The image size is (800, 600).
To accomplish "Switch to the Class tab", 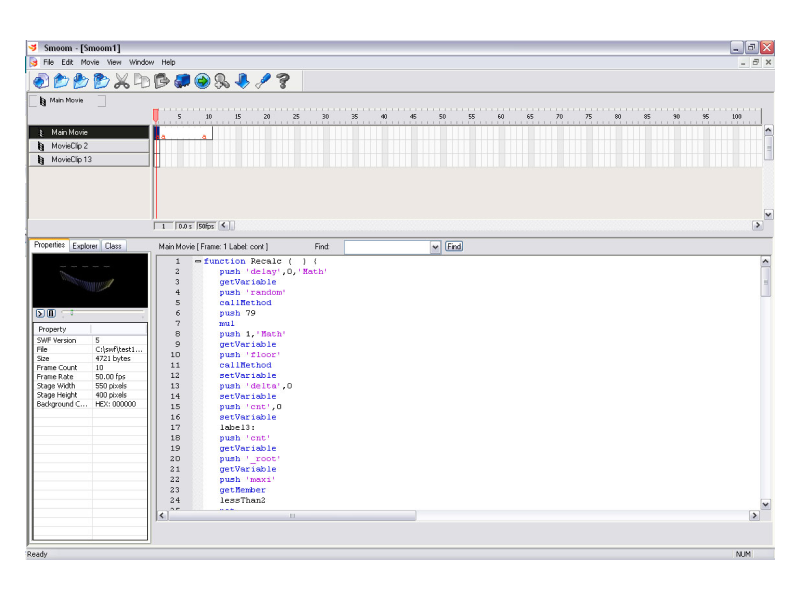I will [113, 245].
